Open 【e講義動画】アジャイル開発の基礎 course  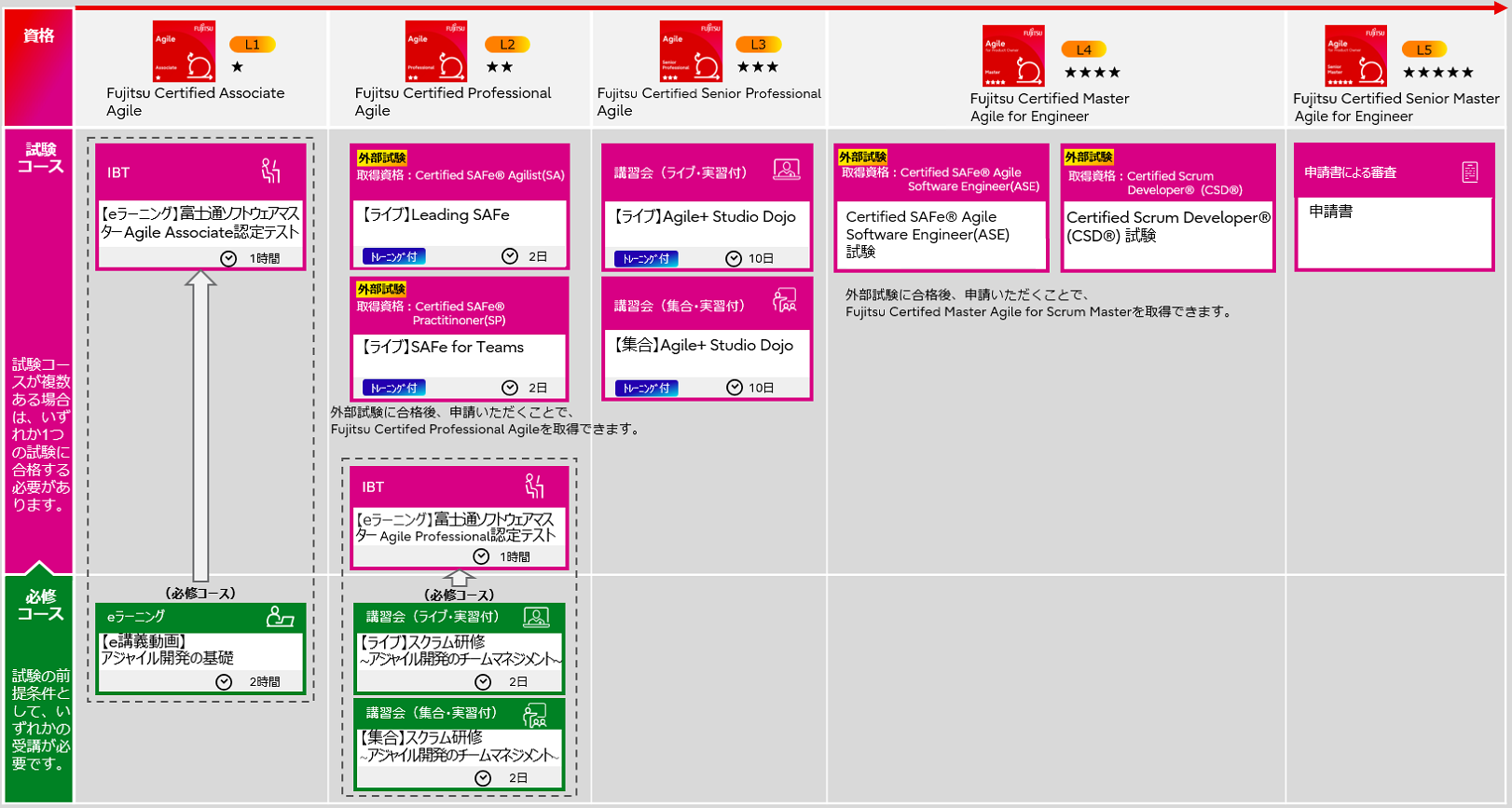(168, 650)
